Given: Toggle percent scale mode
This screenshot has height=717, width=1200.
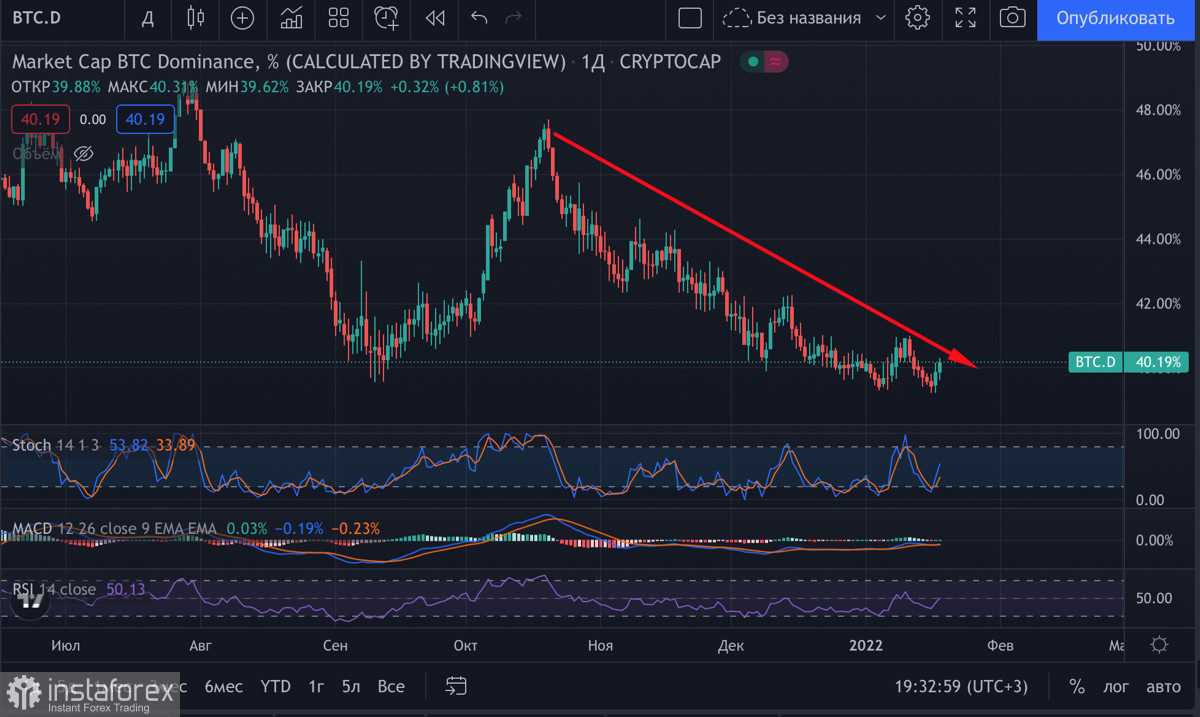Looking at the screenshot, I should coord(1077,686).
